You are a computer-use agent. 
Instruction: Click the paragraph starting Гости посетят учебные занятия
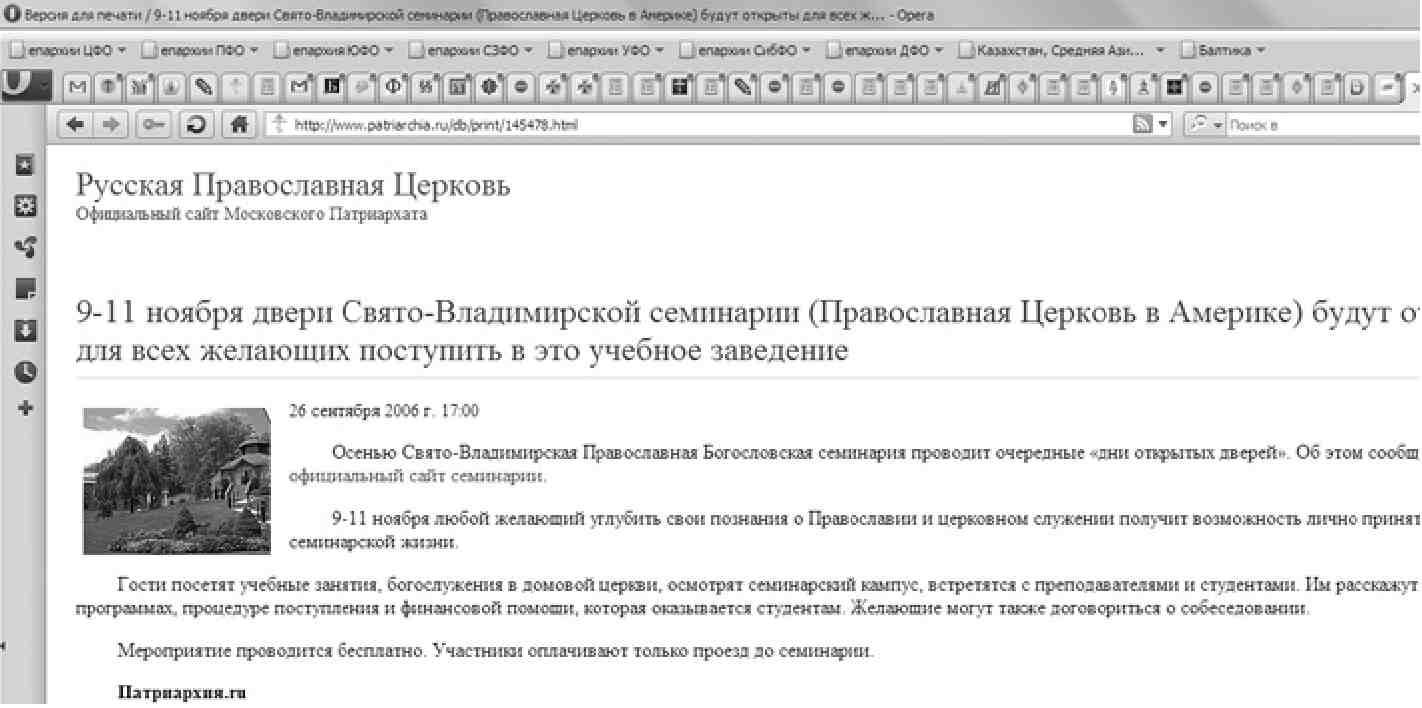coord(748,596)
